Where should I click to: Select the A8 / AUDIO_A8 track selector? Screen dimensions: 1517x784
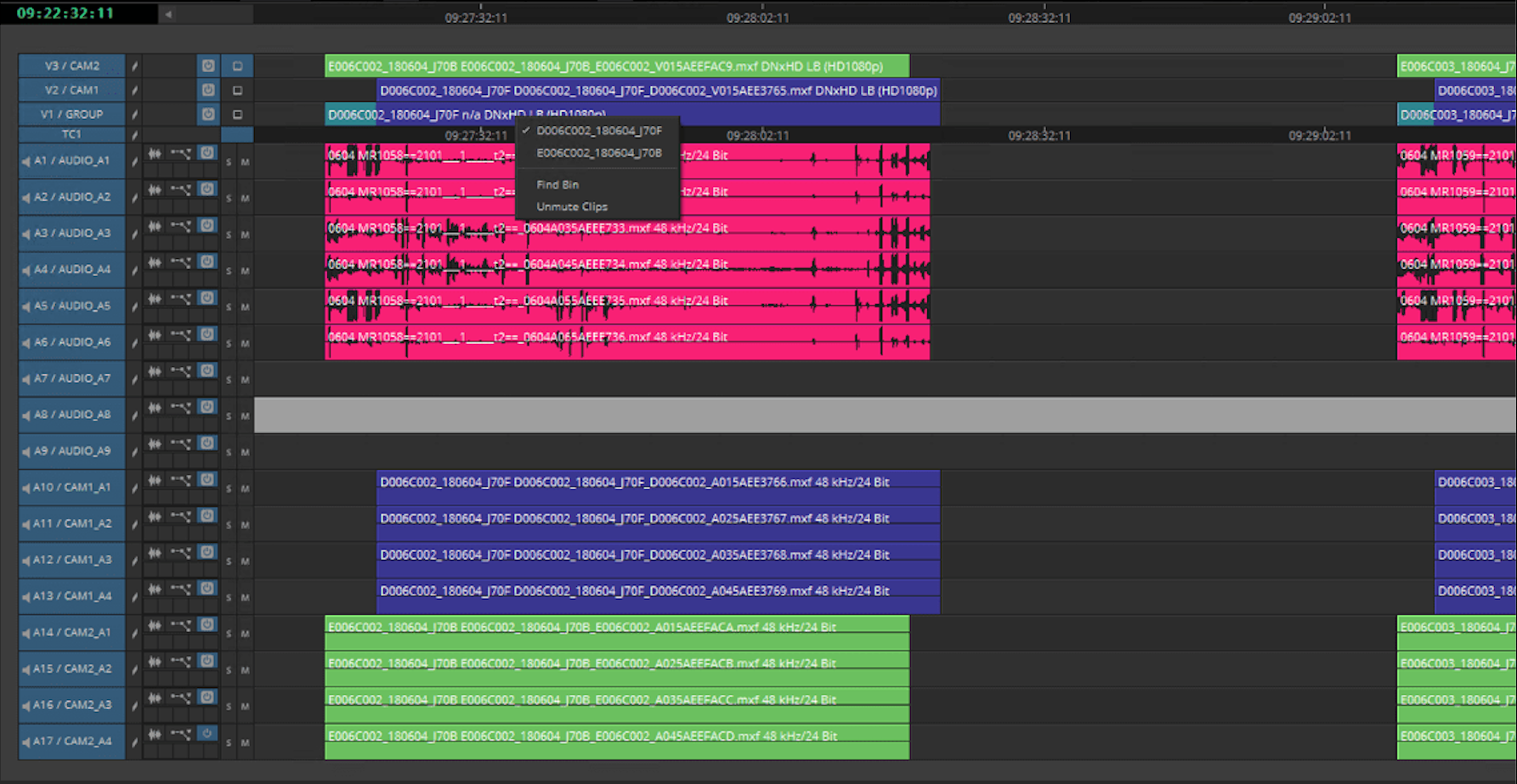[x=71, y=415]
